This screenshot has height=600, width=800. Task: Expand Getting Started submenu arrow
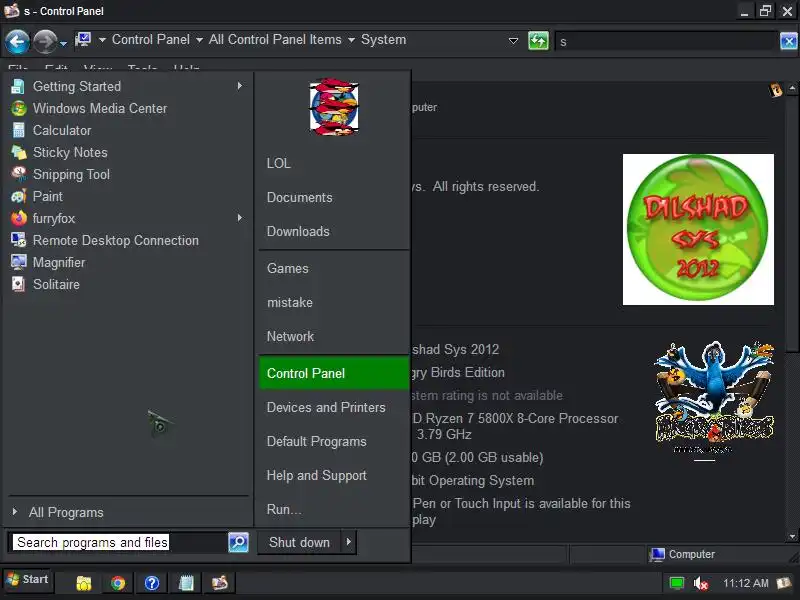click(x=239, y=86)
